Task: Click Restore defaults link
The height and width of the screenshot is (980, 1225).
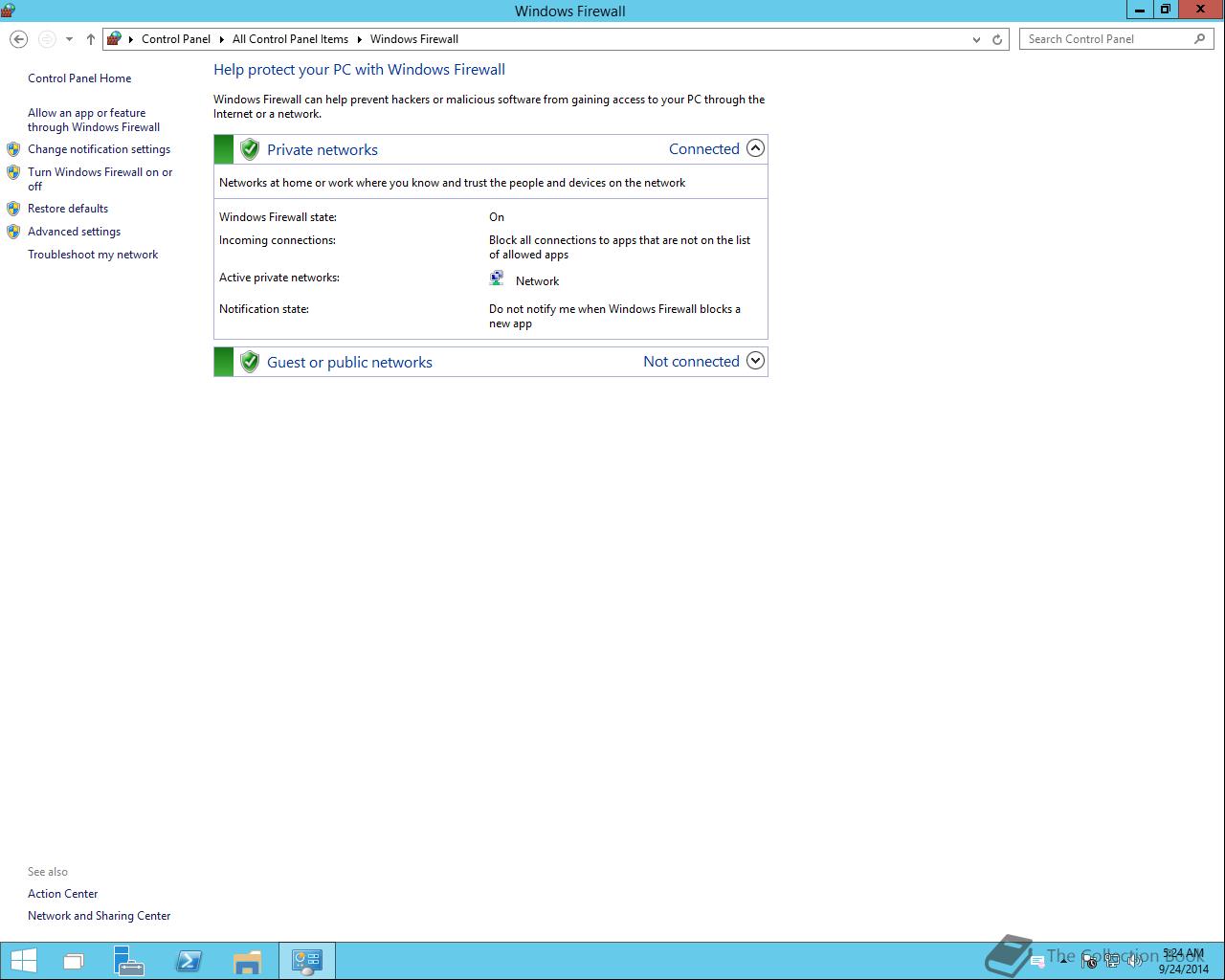Action: pyautogui.click(x=68, y=209)
